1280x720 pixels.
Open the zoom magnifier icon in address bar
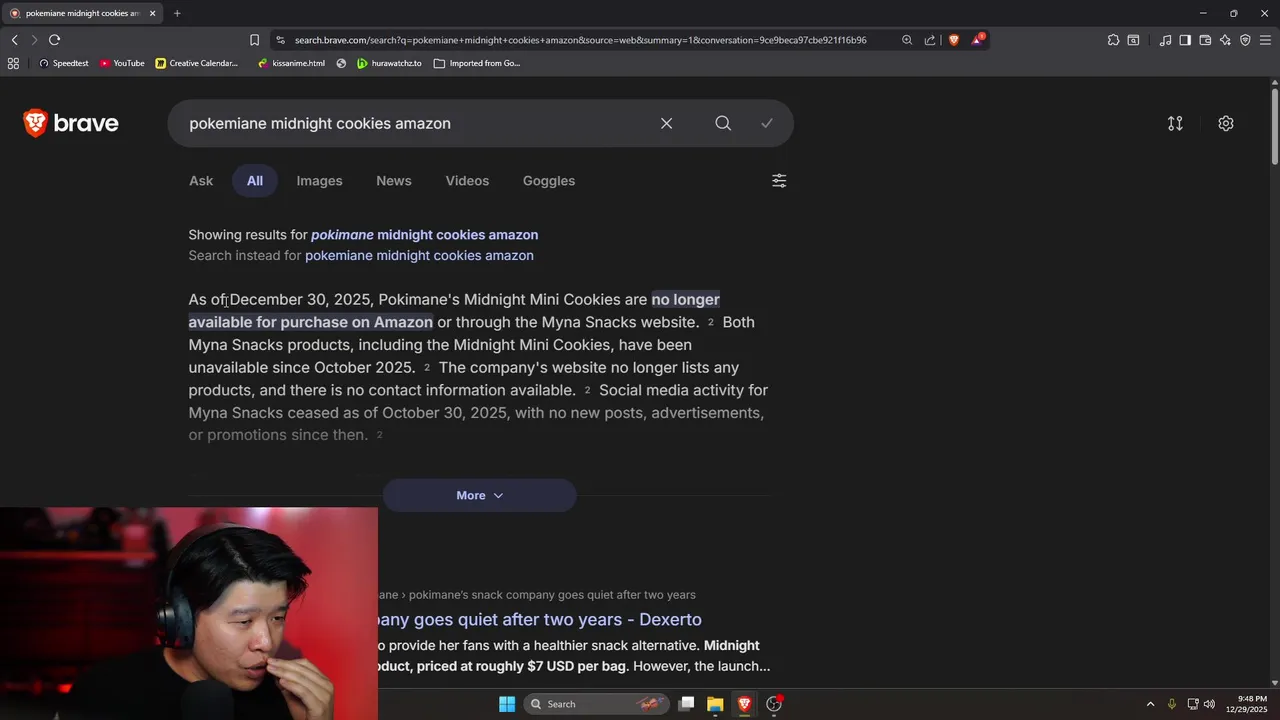[x=907, y=40]
